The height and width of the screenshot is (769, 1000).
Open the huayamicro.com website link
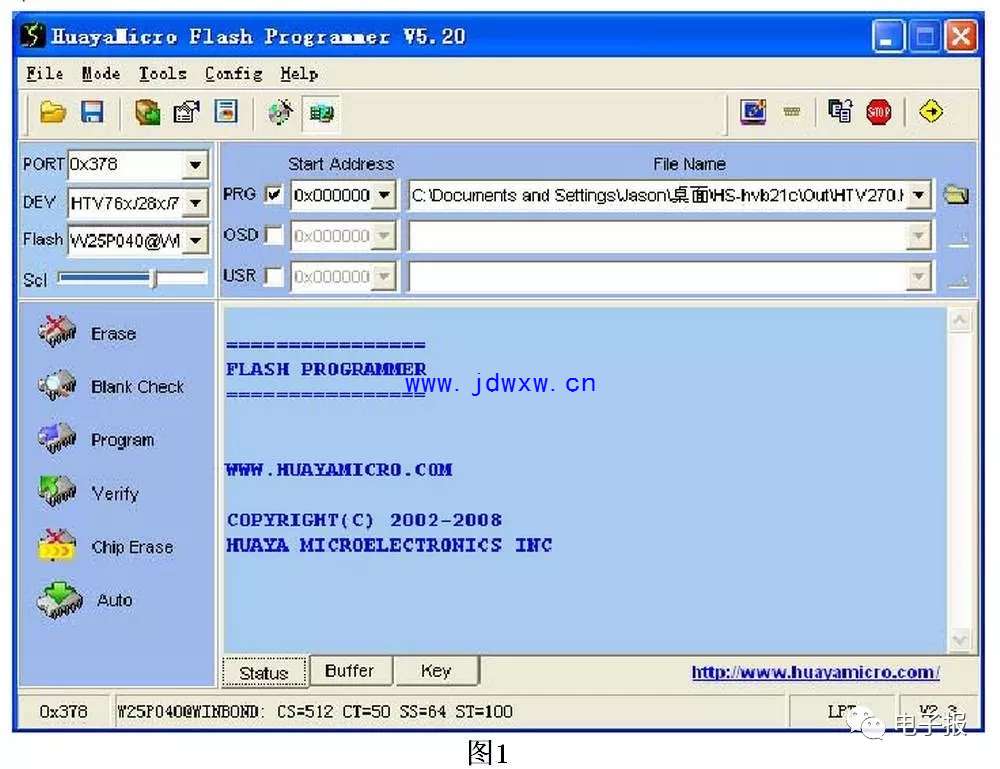point(815,672)
